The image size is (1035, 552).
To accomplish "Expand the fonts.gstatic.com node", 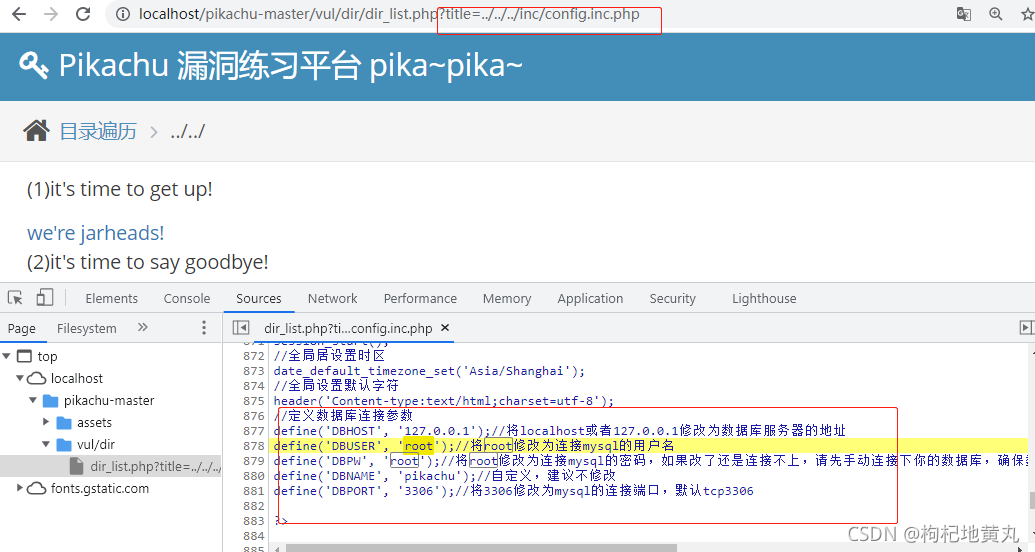I will [20, 488].
